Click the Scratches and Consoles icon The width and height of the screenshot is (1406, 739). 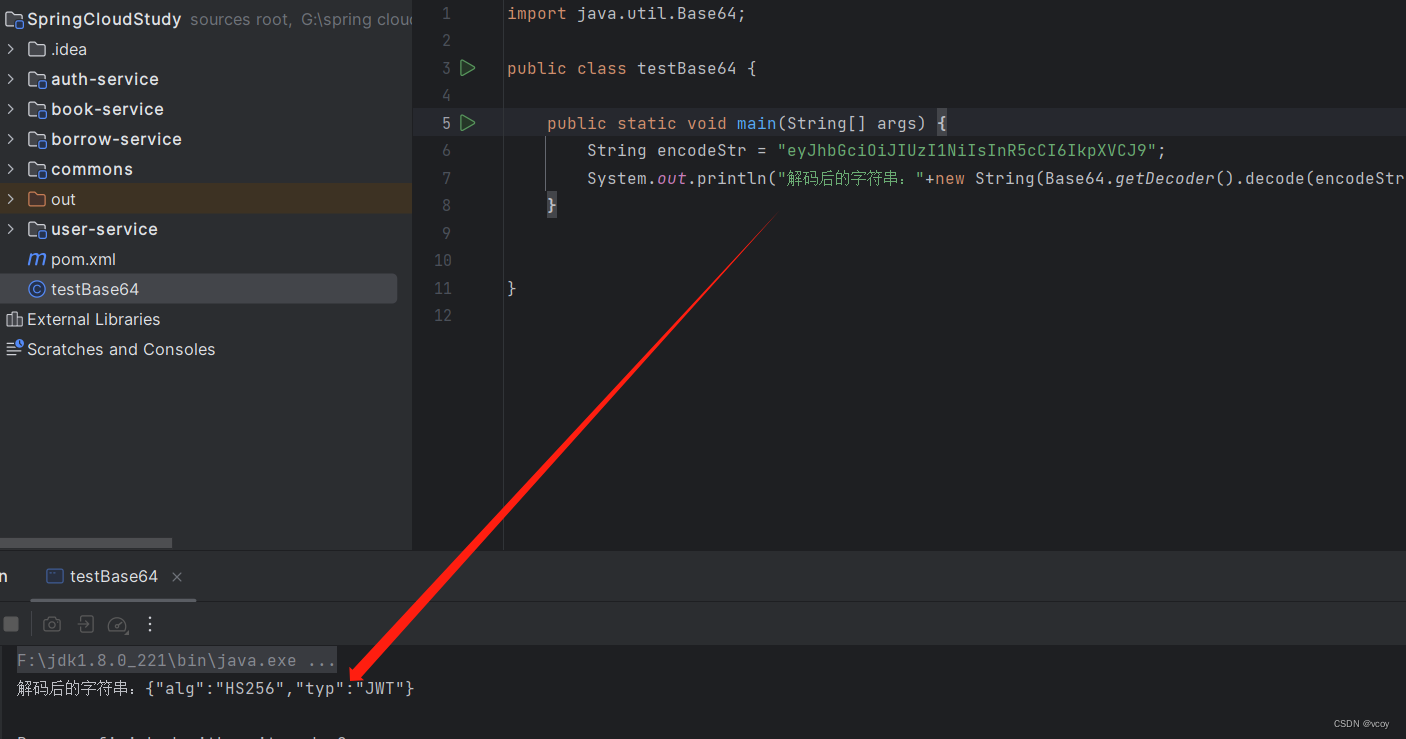pos(14,349)
